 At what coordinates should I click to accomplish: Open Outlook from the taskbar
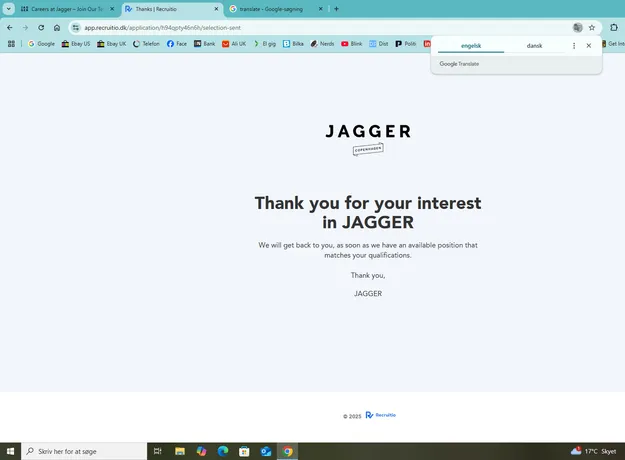[x=266, y=451]
